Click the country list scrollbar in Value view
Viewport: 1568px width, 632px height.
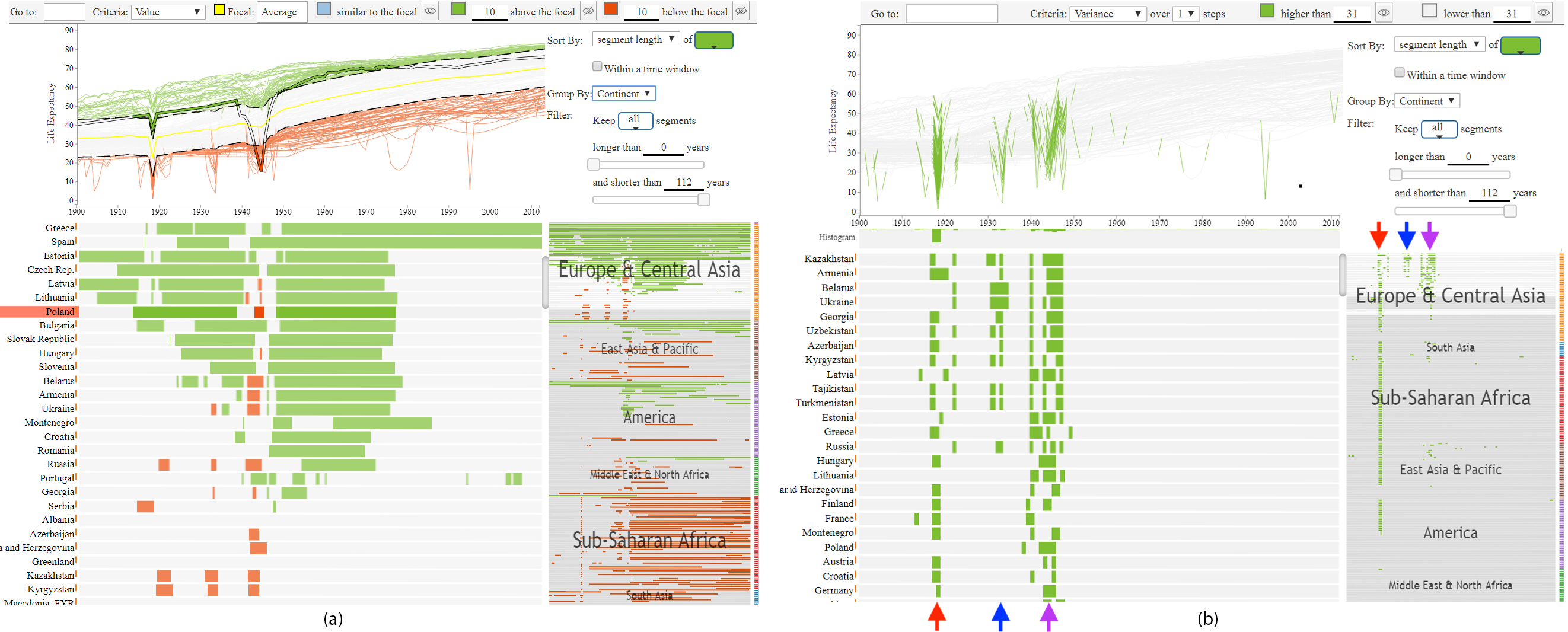[546, 282]
